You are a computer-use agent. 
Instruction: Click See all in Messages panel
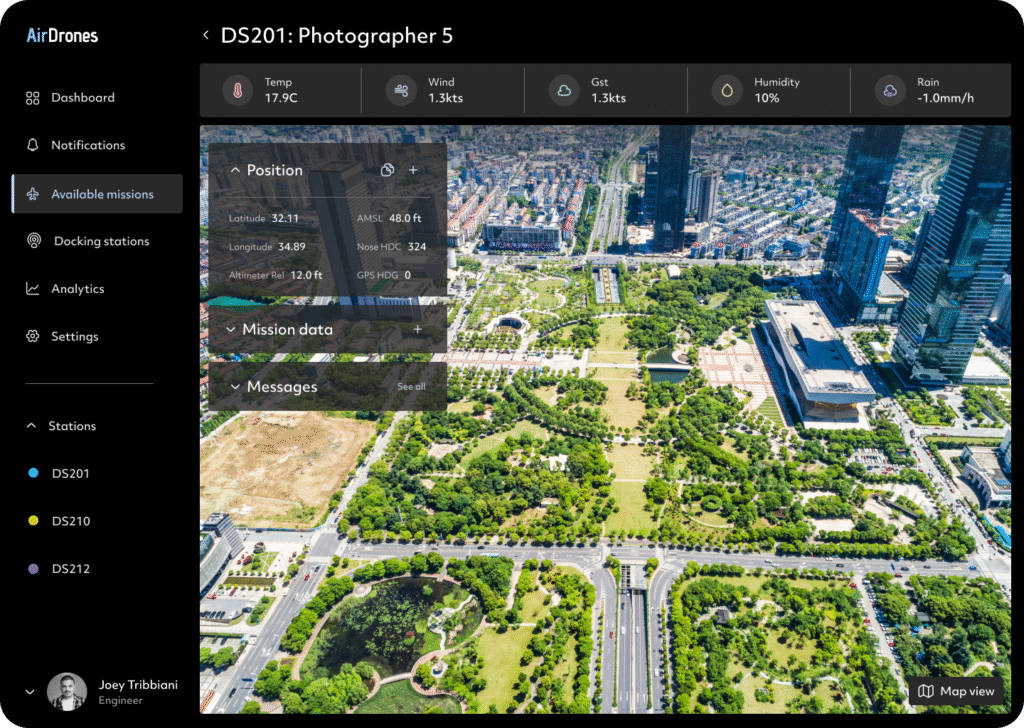[411, 387]
